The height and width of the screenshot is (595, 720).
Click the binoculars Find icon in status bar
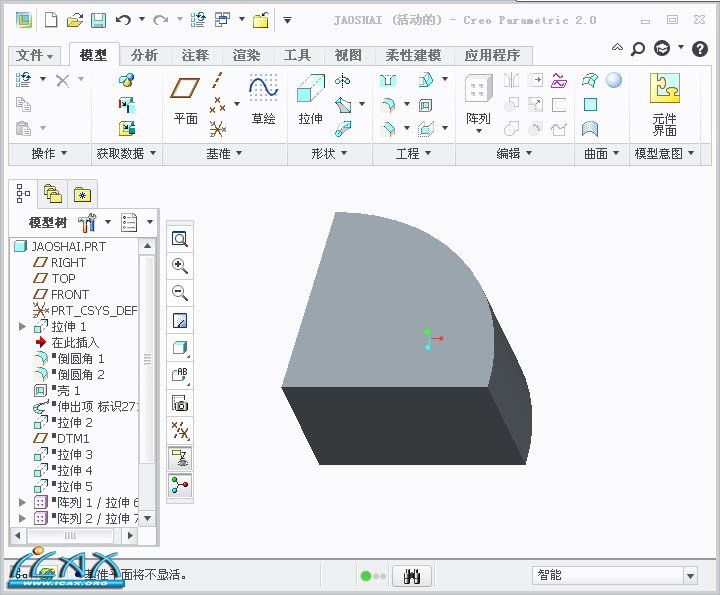coord(411,576)
